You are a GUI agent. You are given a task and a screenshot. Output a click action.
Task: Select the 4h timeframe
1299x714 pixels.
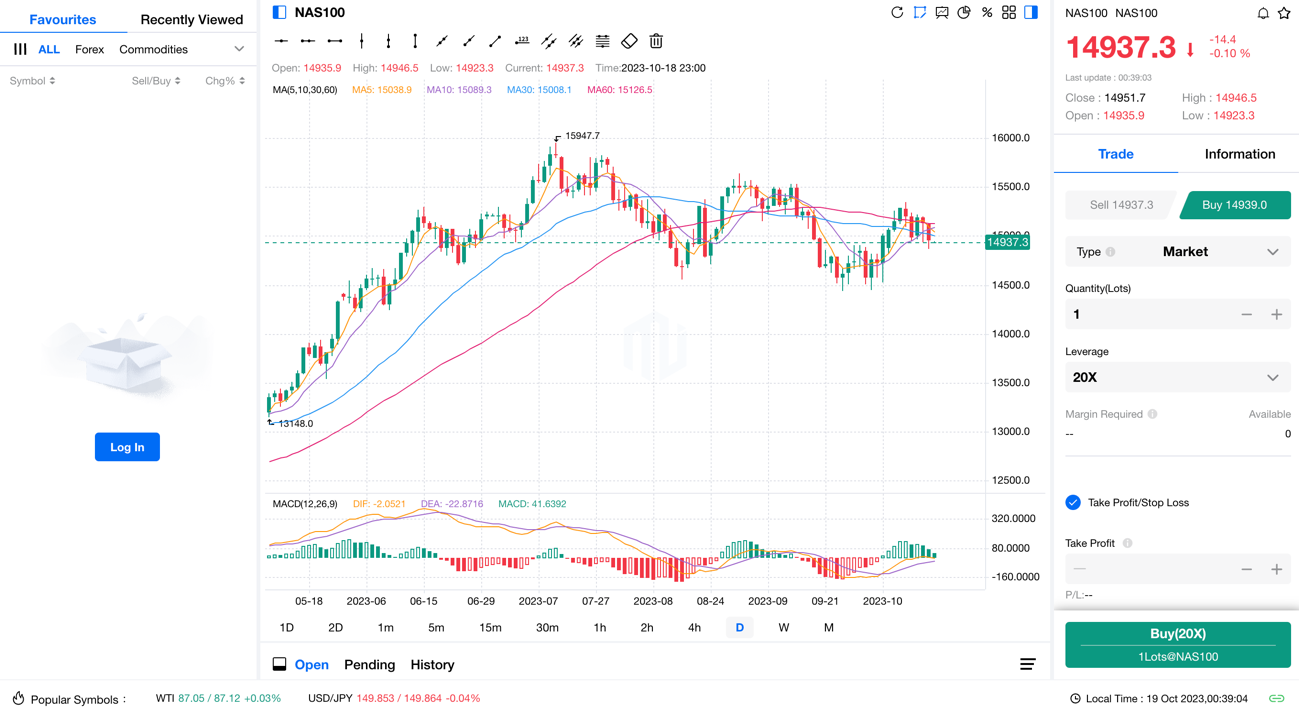694,628
